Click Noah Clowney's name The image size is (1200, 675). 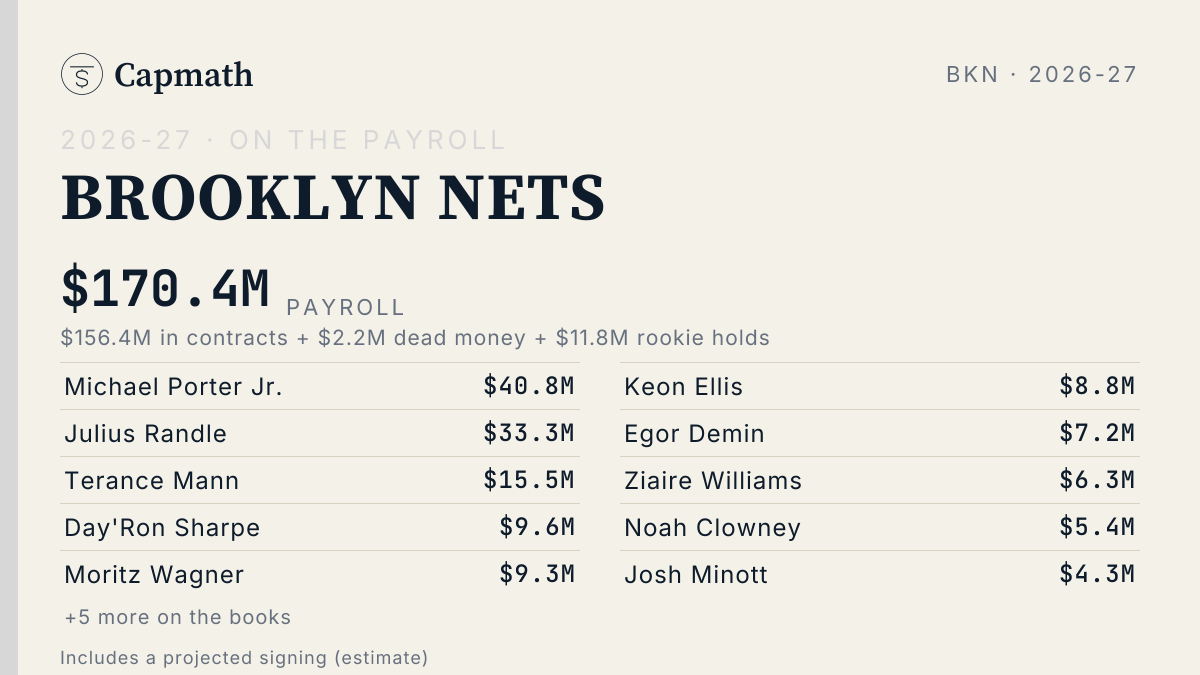pos(713,528)
